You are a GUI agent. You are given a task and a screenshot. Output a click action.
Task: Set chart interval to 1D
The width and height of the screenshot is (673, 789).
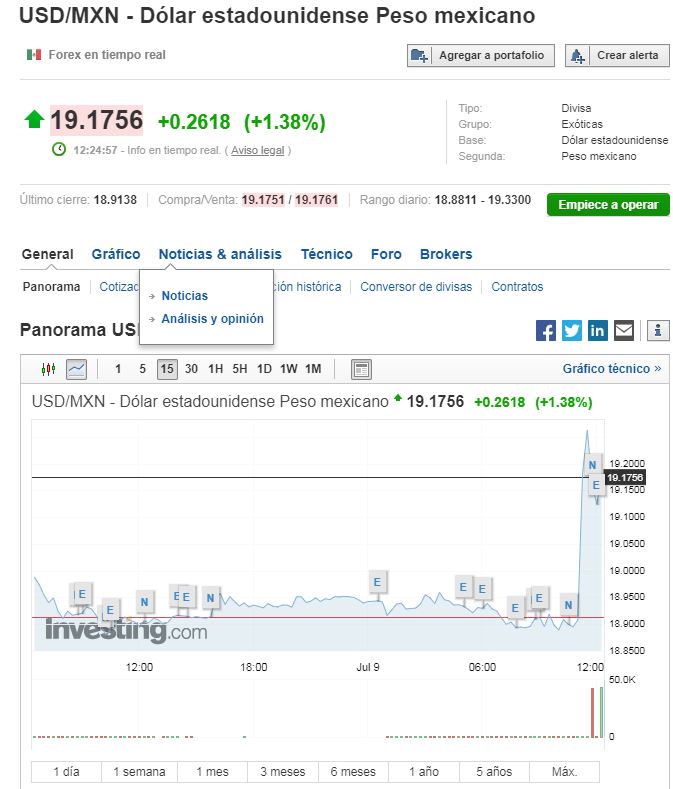264,369
